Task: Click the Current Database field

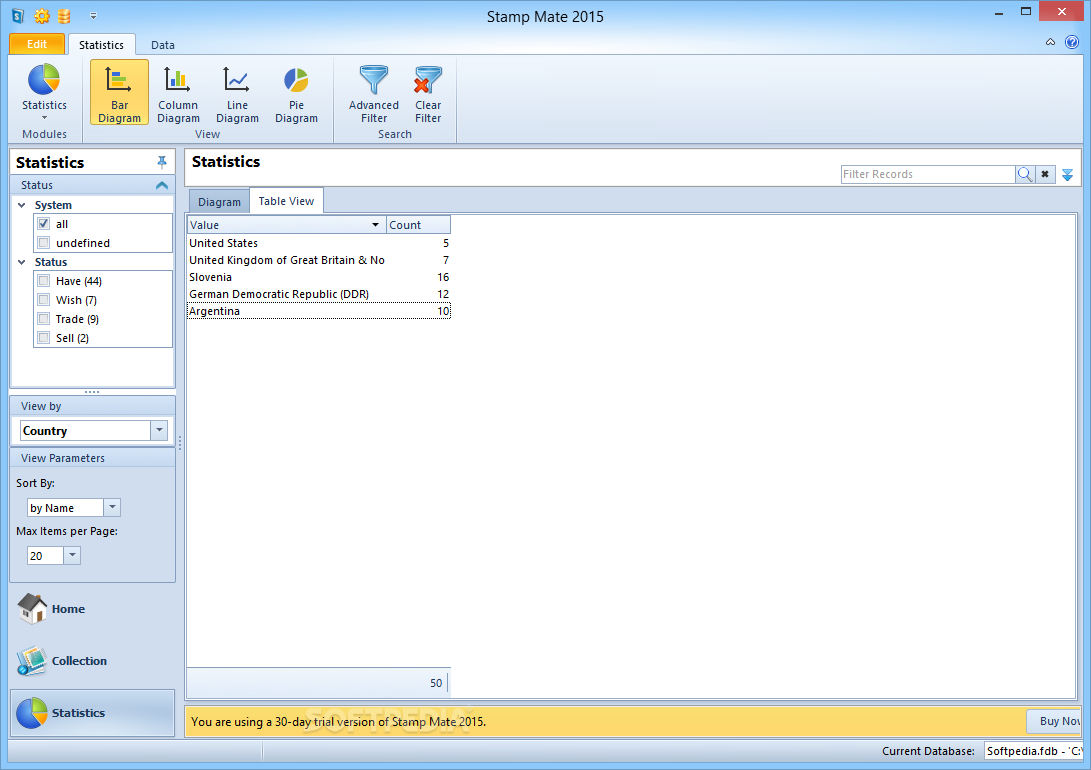Action: [x=1033, y=751]
